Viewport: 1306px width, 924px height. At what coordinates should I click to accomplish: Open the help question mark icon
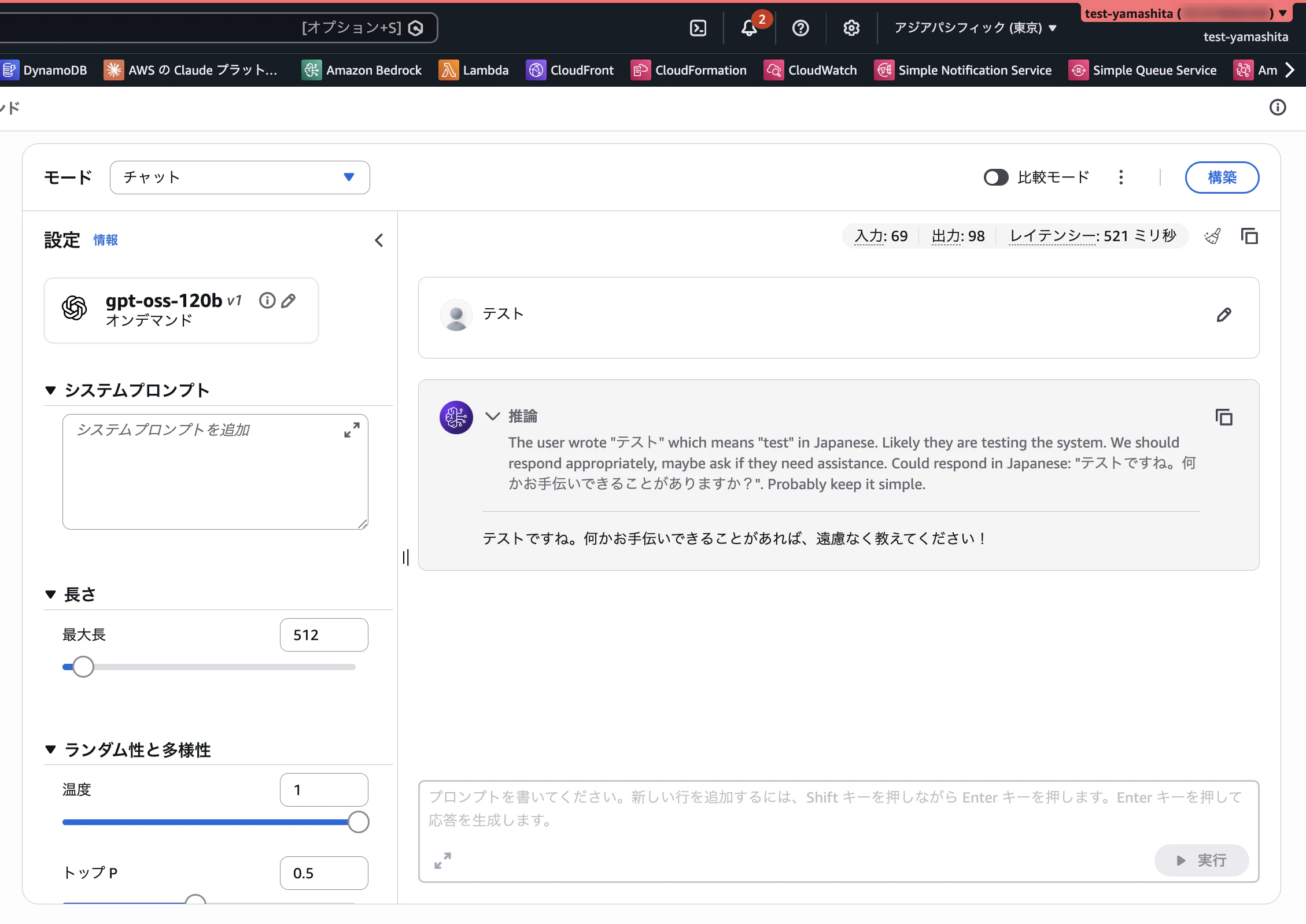coord(800,28)
